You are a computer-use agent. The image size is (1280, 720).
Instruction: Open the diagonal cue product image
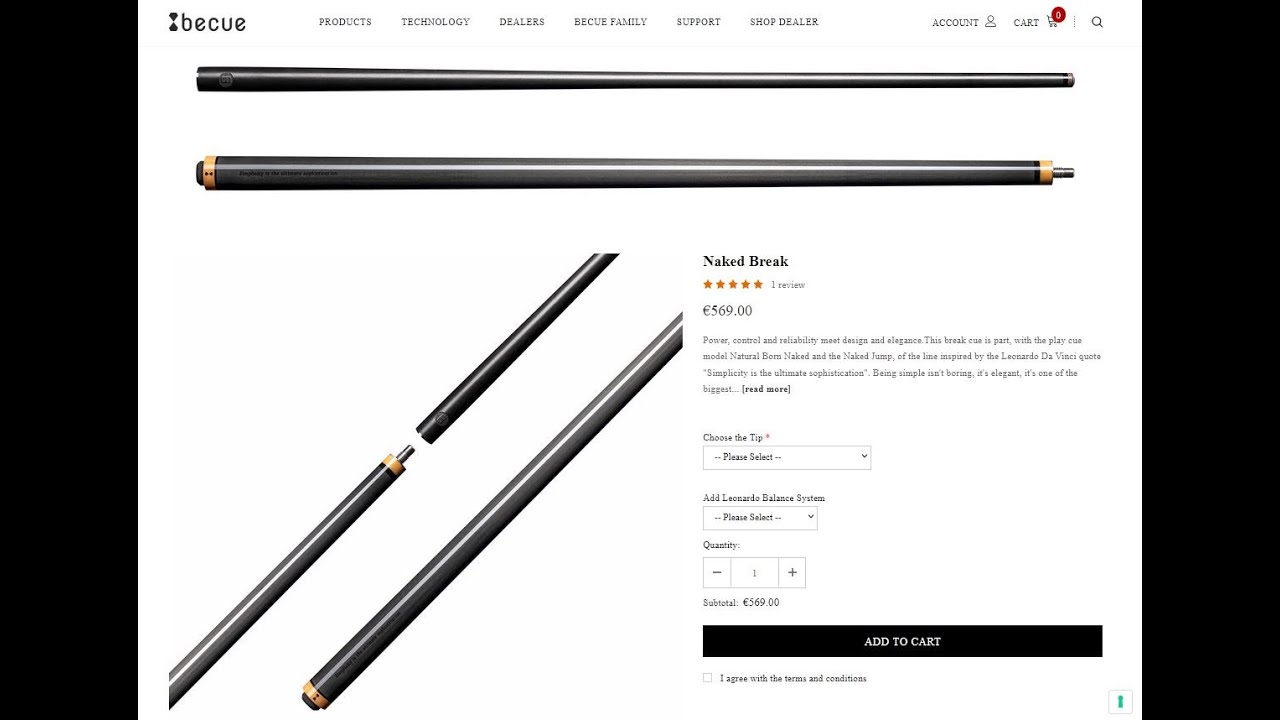click(x=426, y=481)
